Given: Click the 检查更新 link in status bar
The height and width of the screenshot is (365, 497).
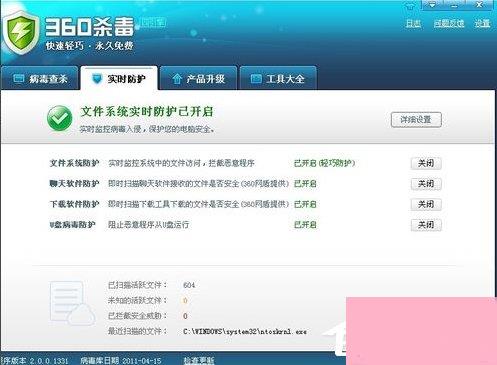Looking at the screenshot, I should pos(199,360).
